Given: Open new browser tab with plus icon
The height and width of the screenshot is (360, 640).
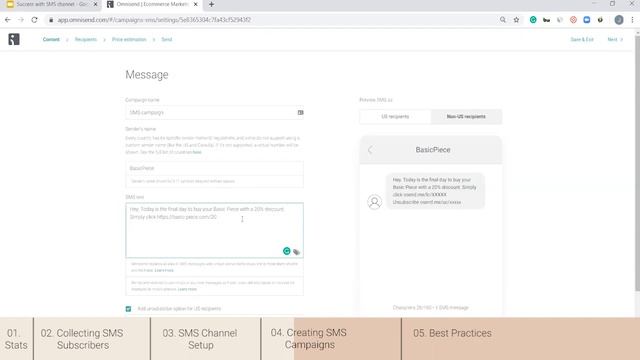Looking at the screenshot, I should (211, 4).
